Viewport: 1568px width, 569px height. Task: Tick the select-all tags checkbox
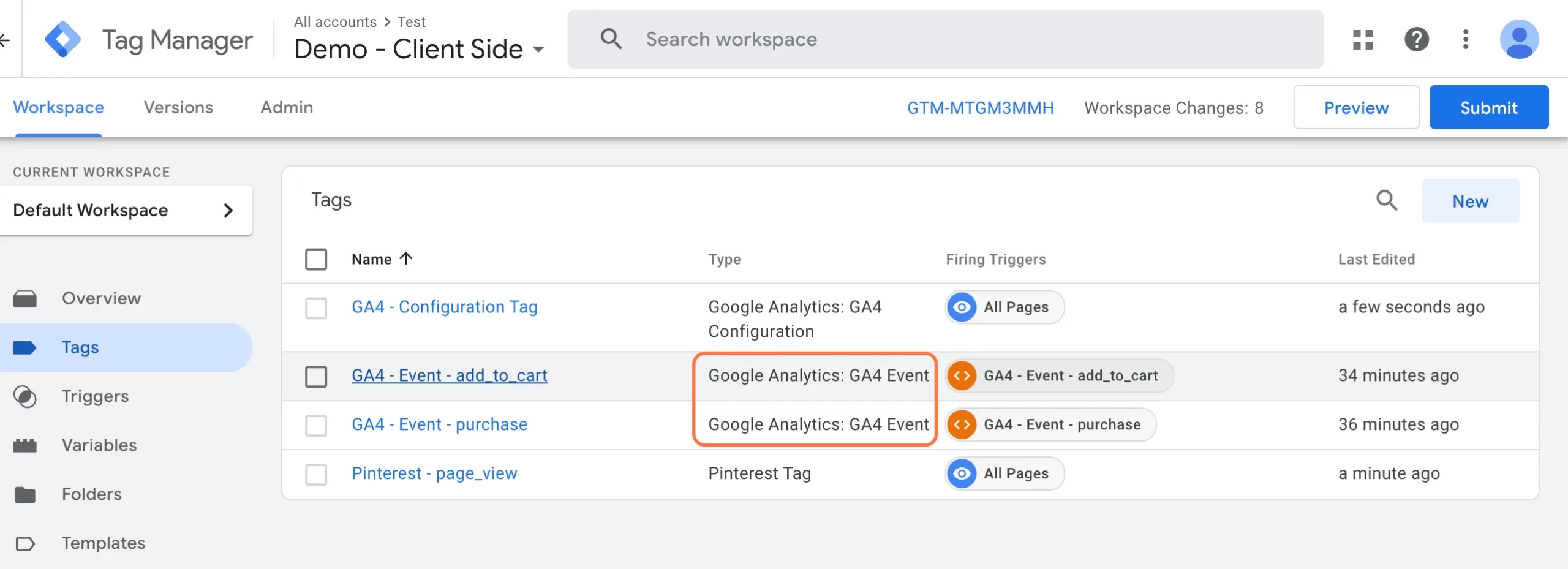[316, 259]
